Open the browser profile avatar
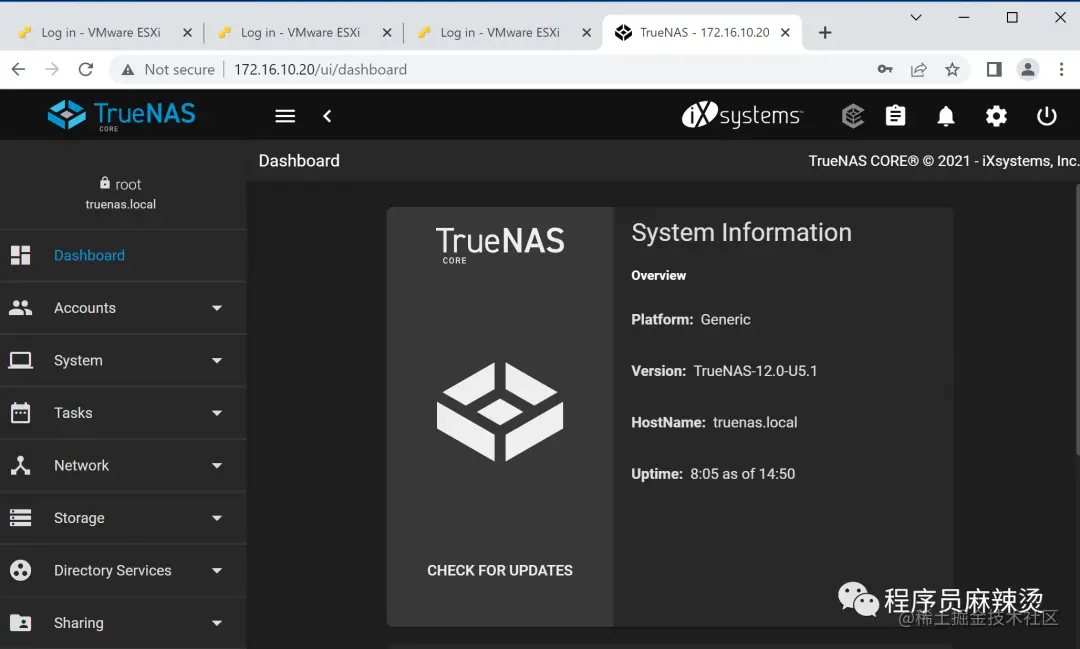Screen dimensions: 1080x649 pyautogui.click(x=1028, y=69)
